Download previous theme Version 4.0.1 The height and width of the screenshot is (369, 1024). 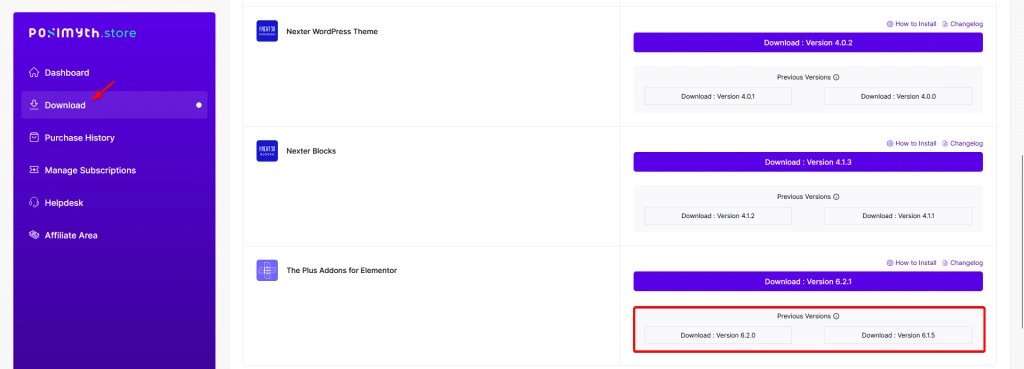[x=718, y=96]
